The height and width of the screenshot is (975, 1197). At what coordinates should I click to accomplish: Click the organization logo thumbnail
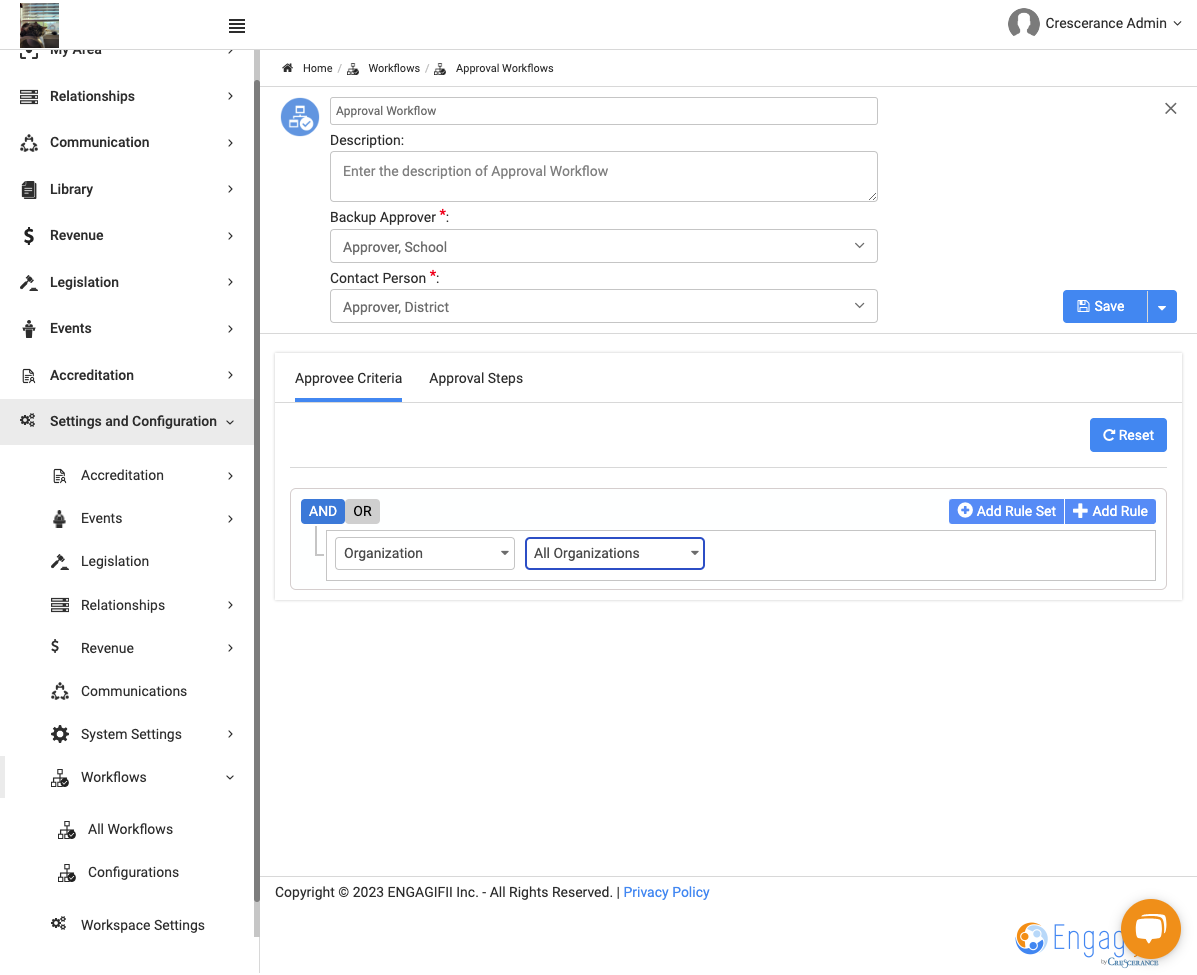click(40, 25)
